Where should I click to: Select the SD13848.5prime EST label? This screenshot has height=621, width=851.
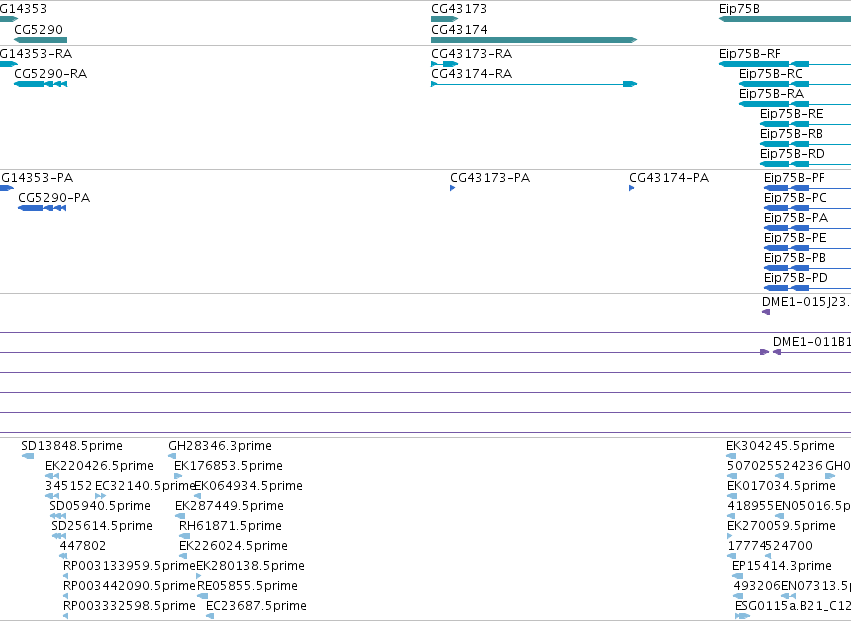(72, 446)
